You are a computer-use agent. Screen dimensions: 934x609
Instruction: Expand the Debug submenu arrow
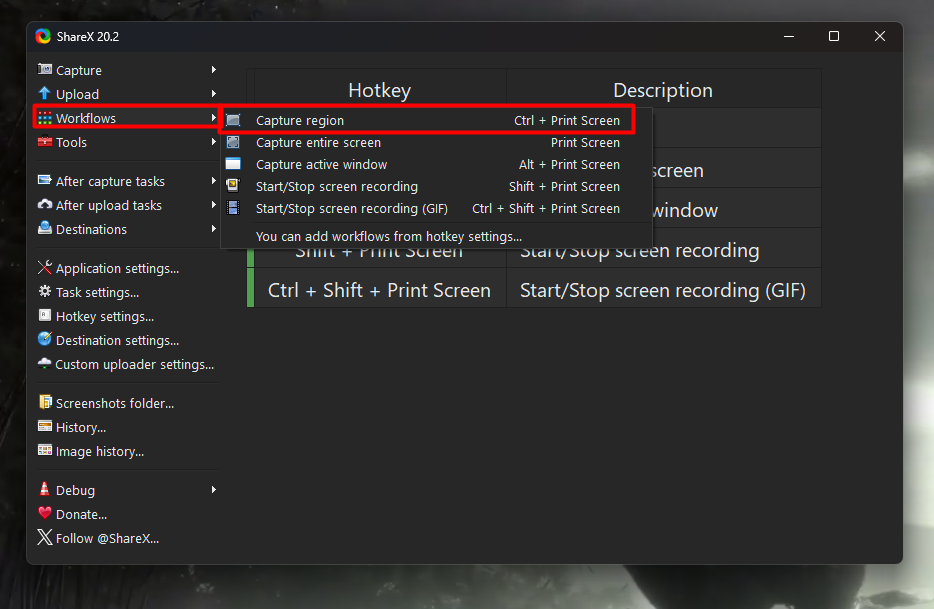pyautogui.click(x=213, y=490)
